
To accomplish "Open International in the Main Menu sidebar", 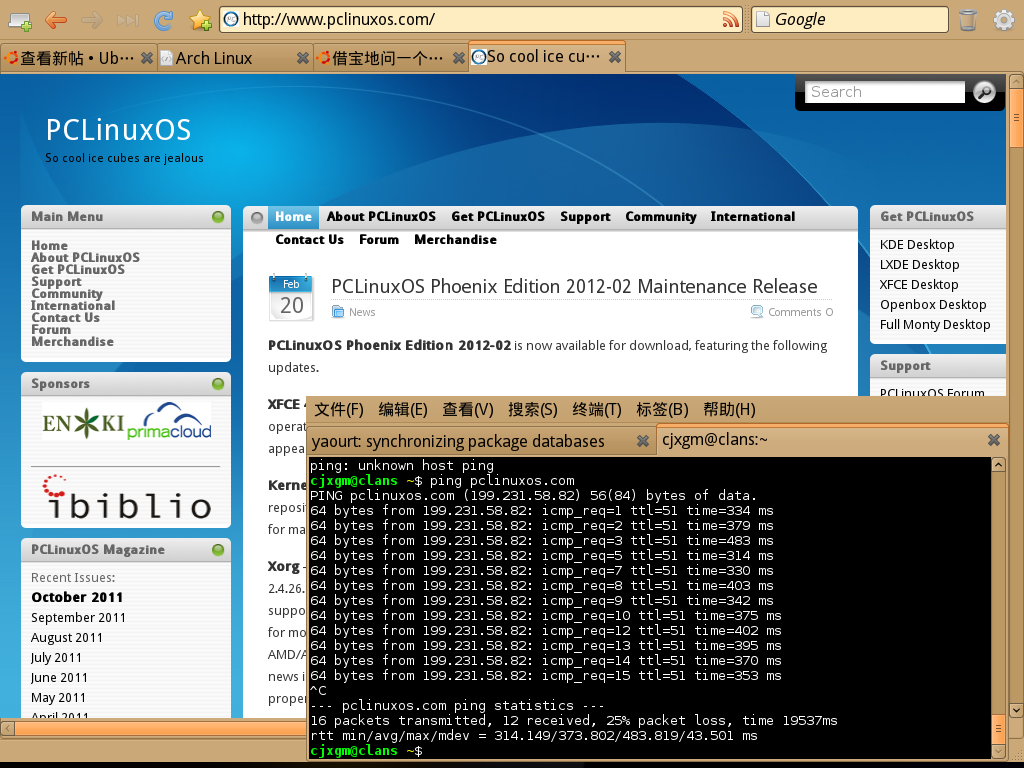I will pyautogui.click(x=73, y=306).
